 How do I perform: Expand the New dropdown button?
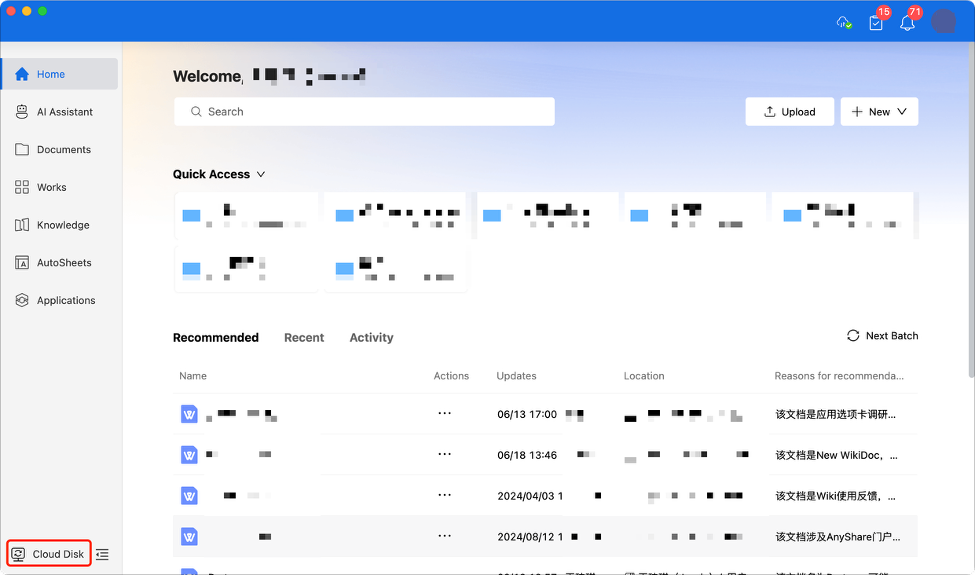pos(879,112)
